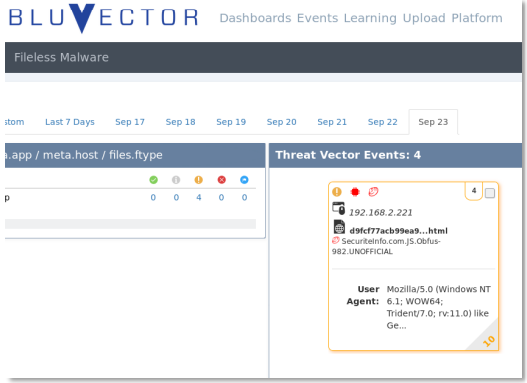Switch to the Sep 22 tab
The height and width of the screenshot is (383, 527).
[382, 122]
